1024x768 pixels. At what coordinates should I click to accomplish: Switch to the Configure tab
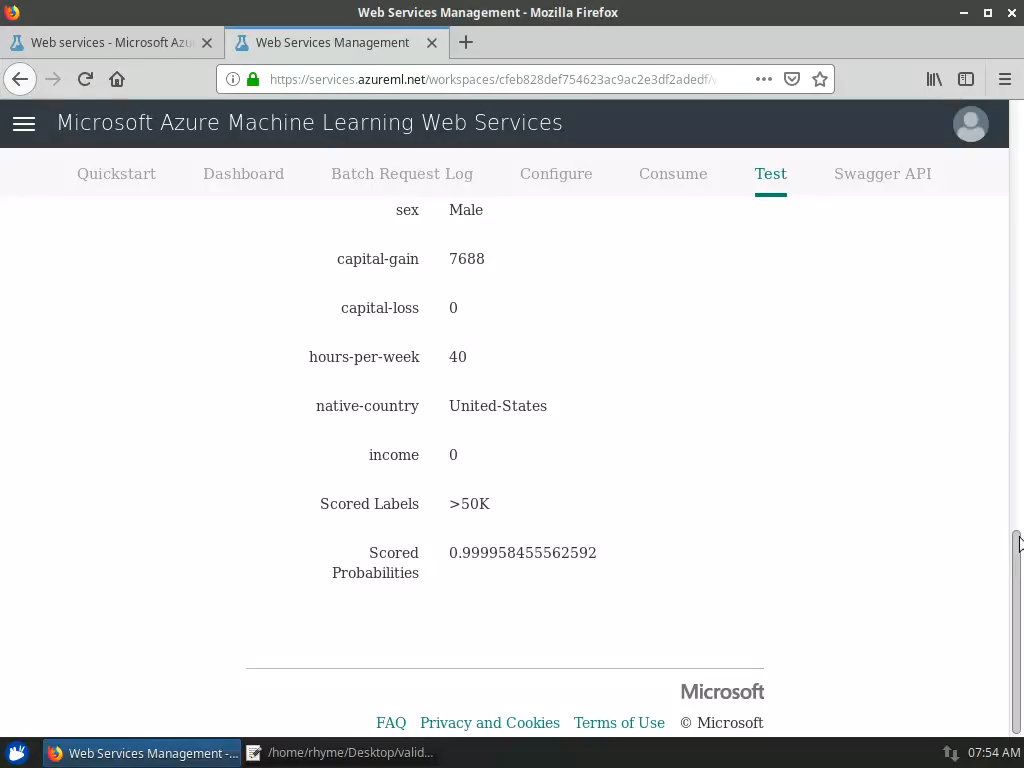point(556,174)
